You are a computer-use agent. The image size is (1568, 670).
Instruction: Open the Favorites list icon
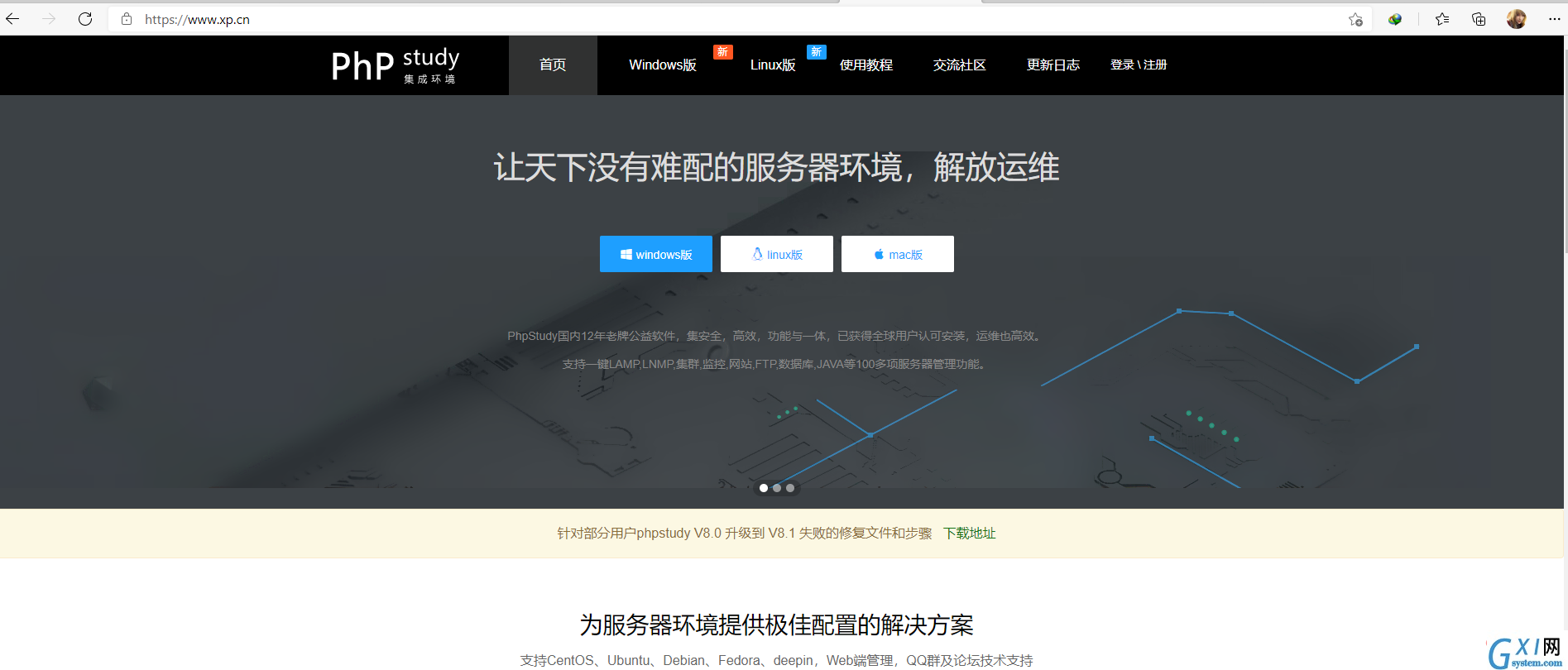point(1442,19)
